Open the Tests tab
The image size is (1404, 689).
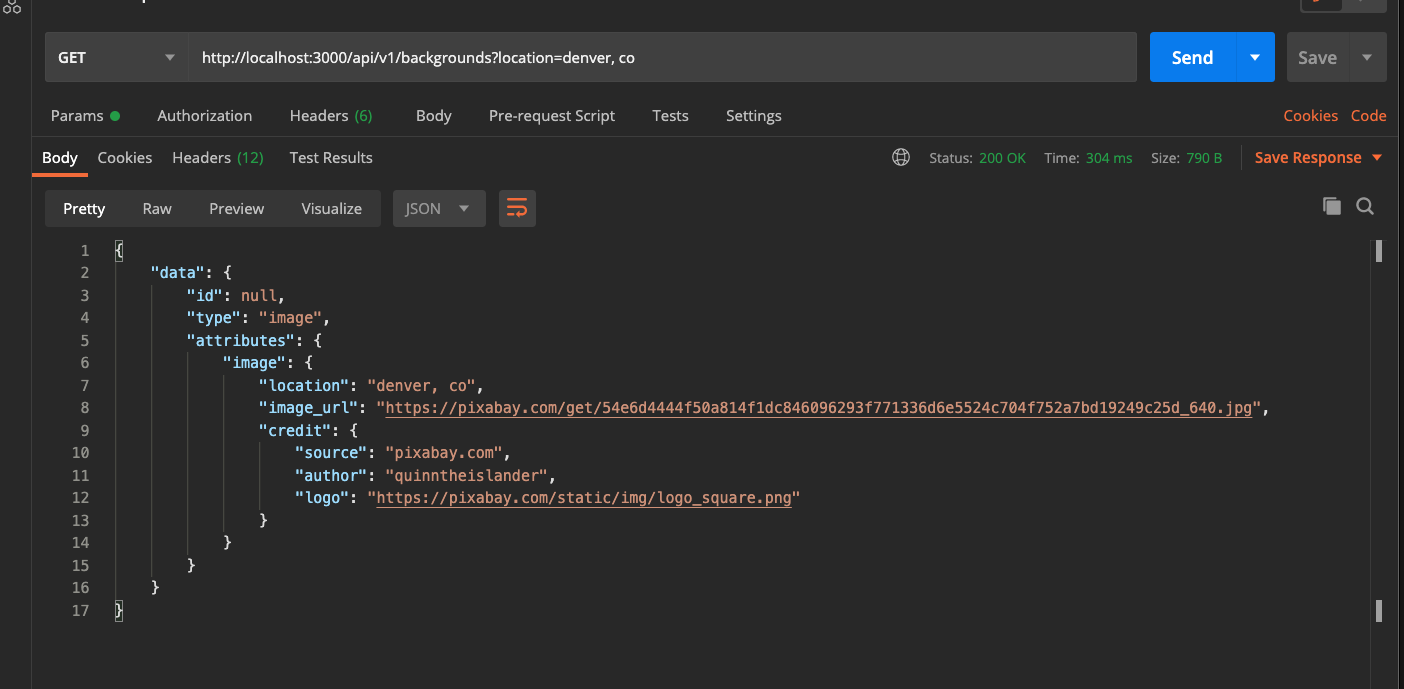(x=670, y=115)
